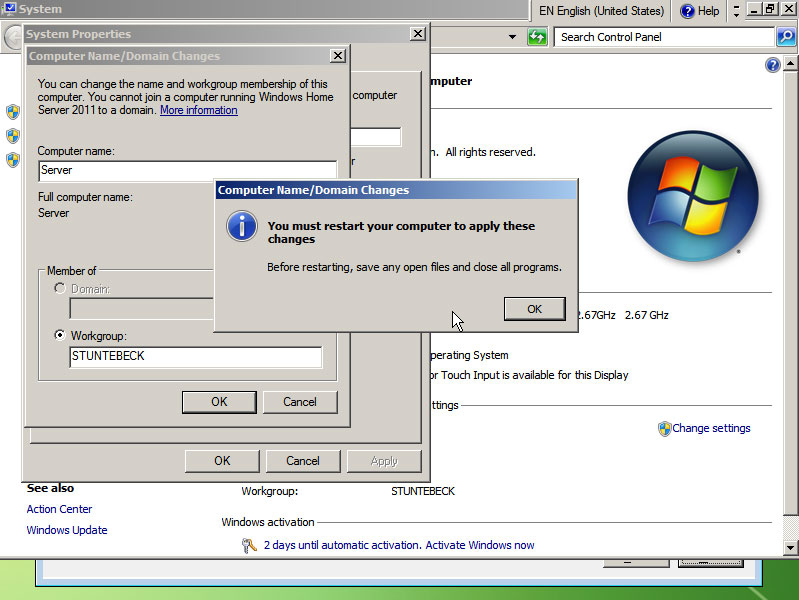Click the STUNTEBECK workgroup value in System window
The width and height of the screenshot is (799, 600).
(423, 491)
